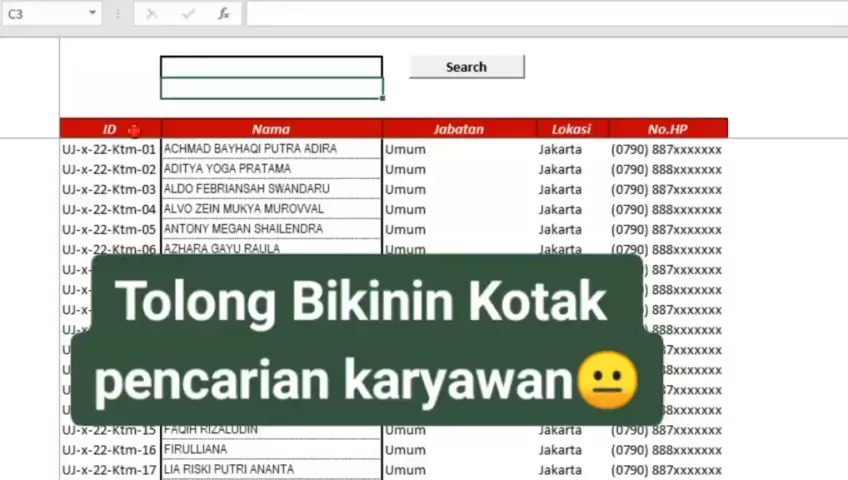Click inside the formula bar input area

click(x=540, y=14)
